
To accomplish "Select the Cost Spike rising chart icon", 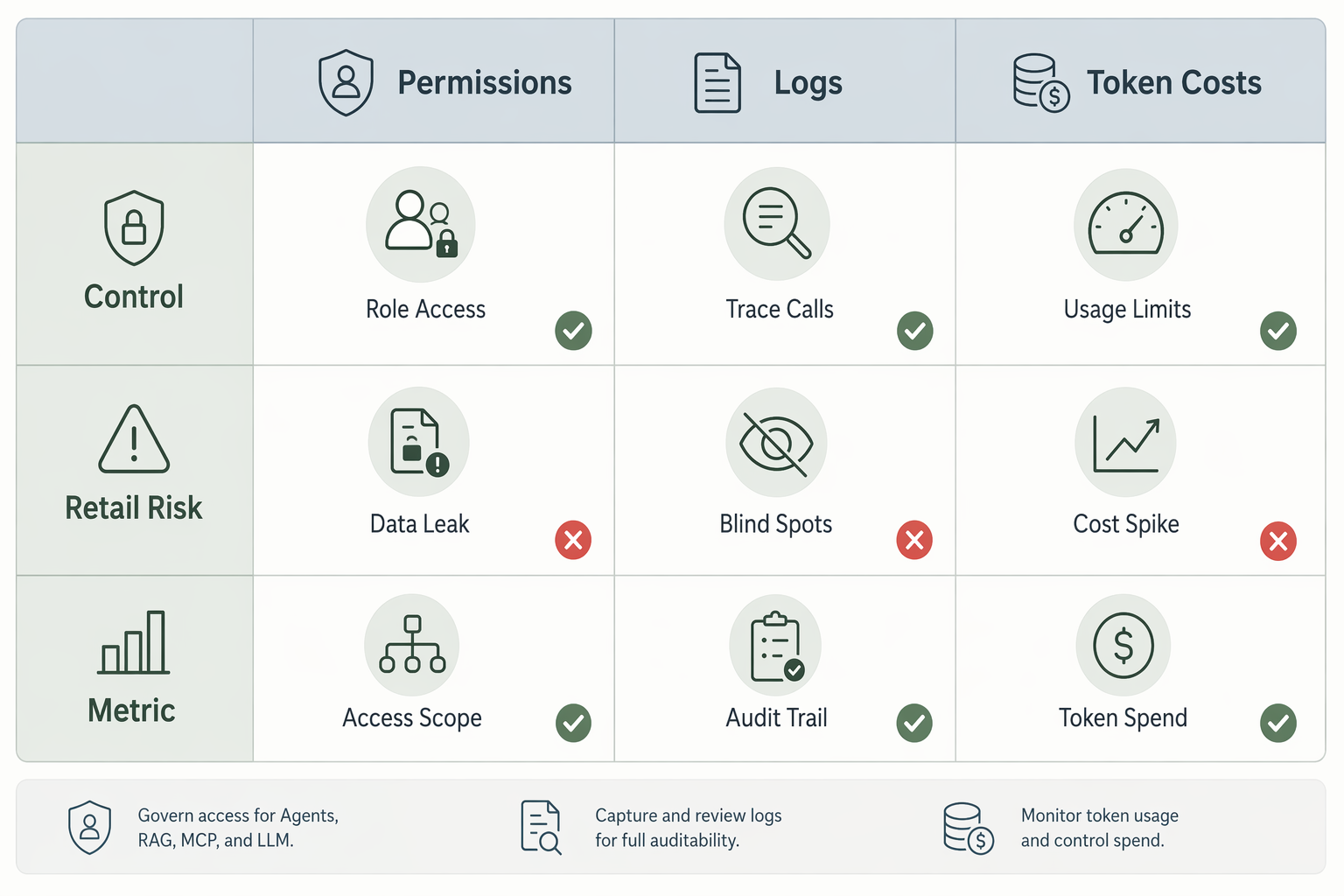I will click(x=1126, y=443).
